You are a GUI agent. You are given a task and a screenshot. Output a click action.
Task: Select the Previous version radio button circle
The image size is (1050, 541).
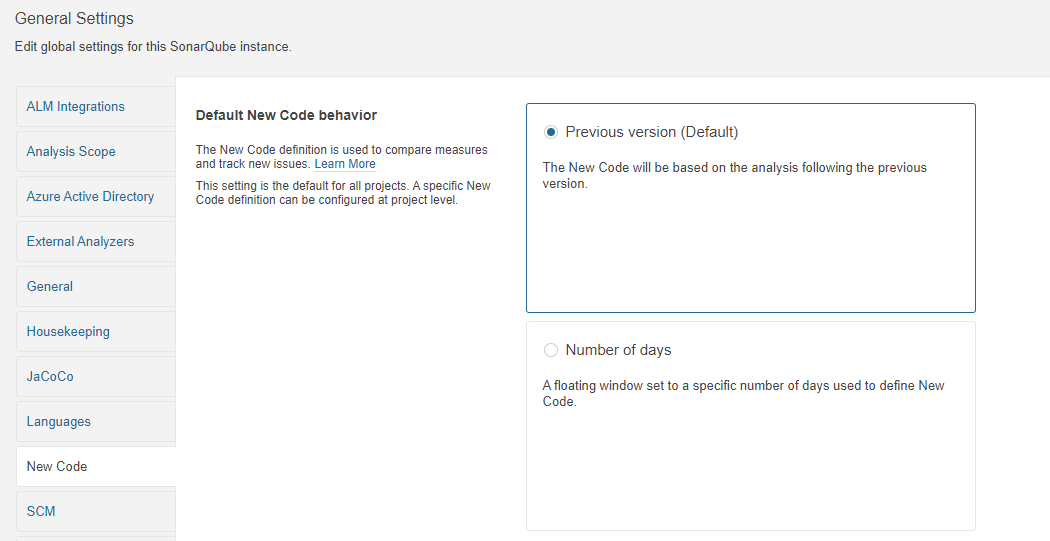[x=551, y=132]
